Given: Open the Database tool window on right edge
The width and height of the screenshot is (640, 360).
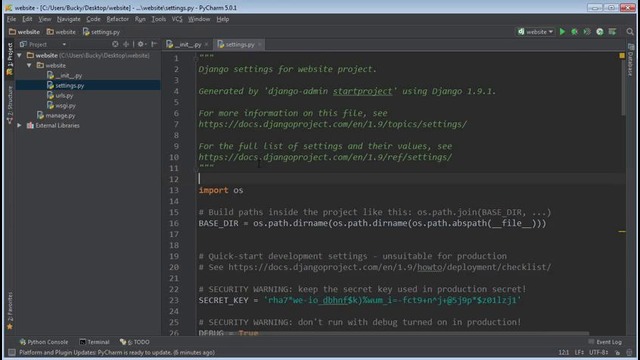Looking at the screenshot, I should pyautogui.click(x=631, y=60).
